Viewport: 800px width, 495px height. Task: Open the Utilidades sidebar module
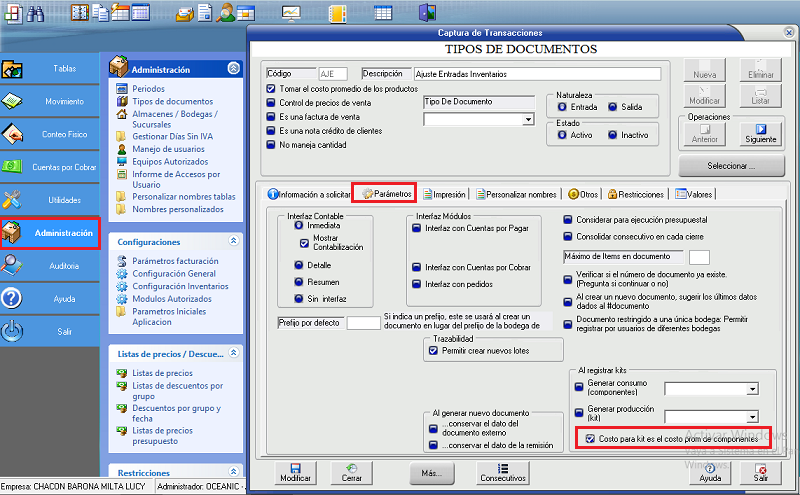50,200
